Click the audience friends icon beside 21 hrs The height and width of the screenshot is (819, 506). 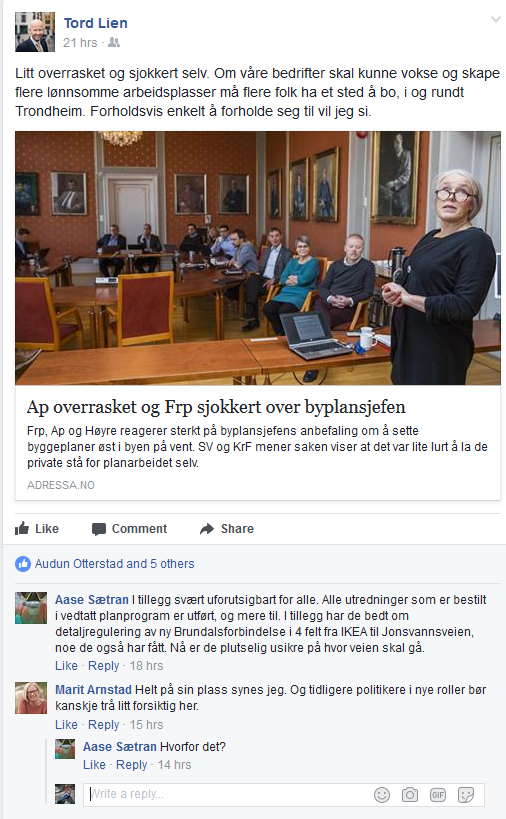(114, 43)
